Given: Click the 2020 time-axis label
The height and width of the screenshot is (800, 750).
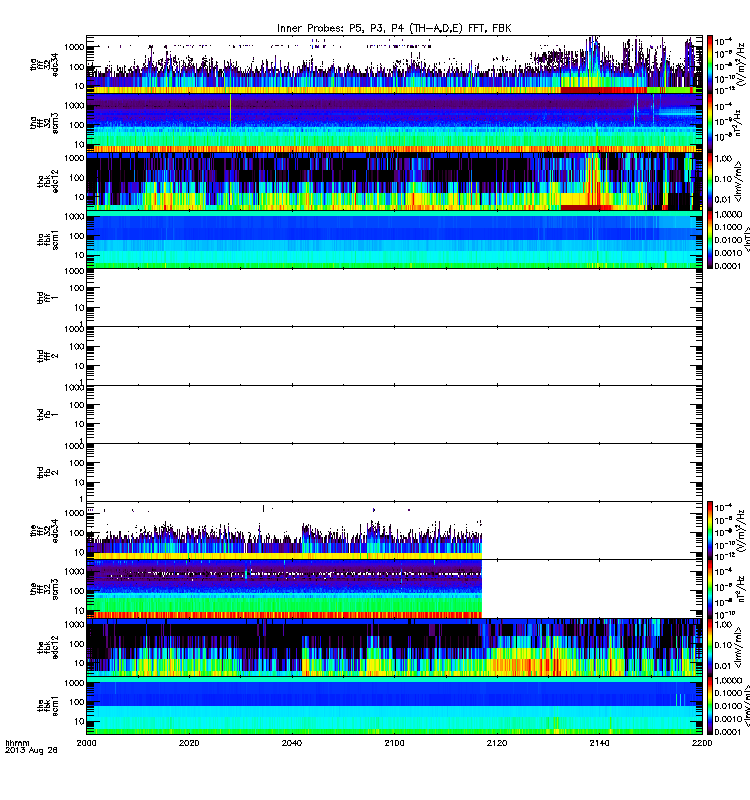Looking at the screenshot, I should coord(189,743).
